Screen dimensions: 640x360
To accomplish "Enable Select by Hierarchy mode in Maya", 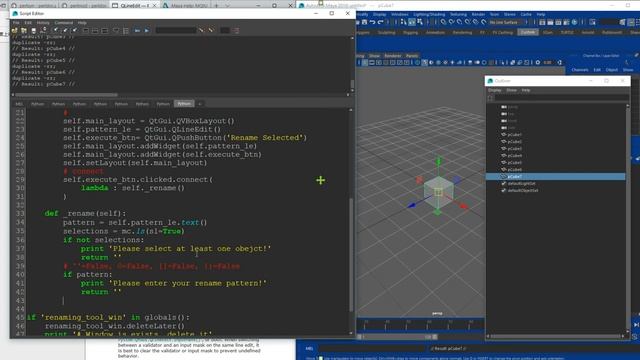I will (403, 22).
